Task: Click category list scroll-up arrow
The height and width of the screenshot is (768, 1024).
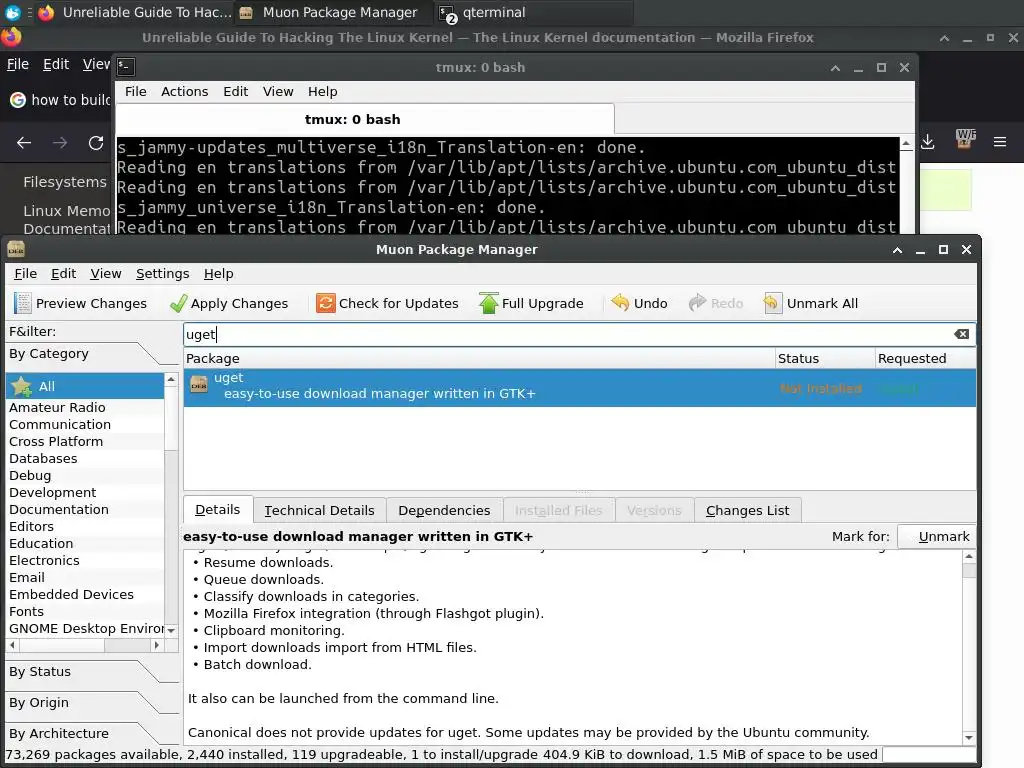Action: point(171,379)
